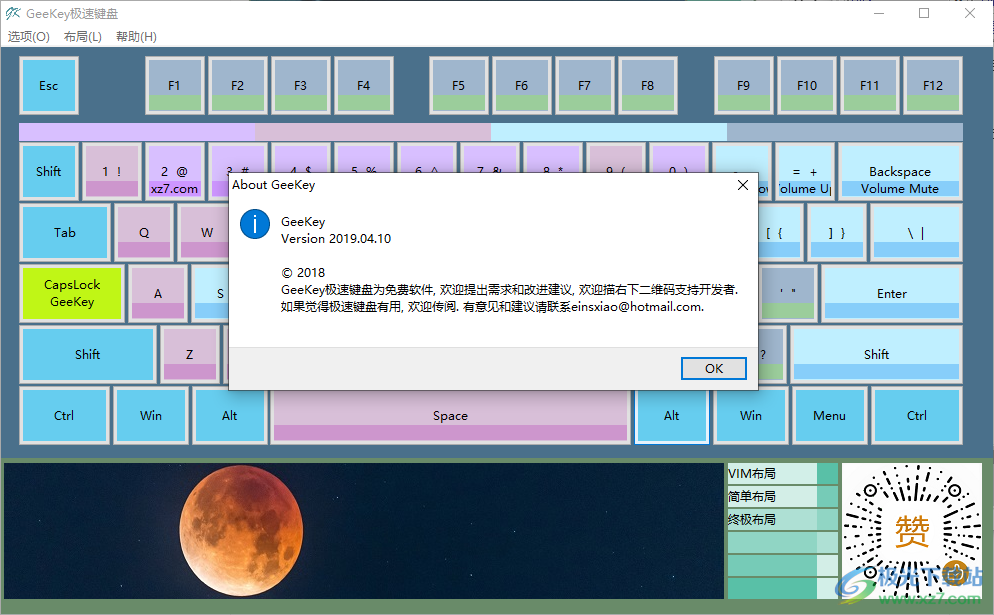Viewport: 994px width, 615px height.
Task: Click the F9 key
Action: [x=744, y=86]
